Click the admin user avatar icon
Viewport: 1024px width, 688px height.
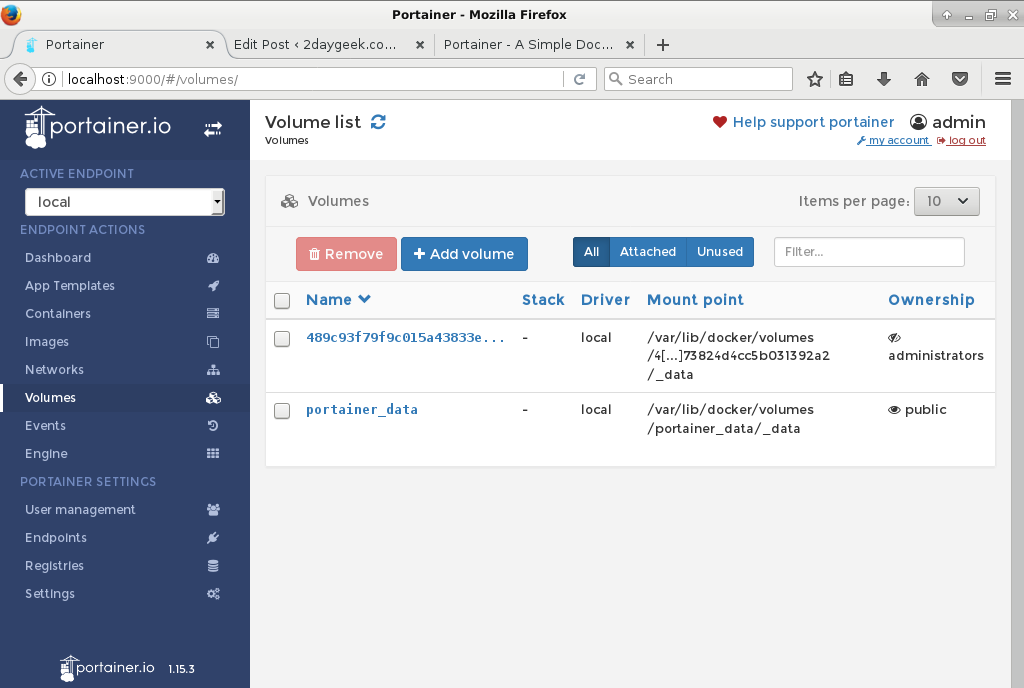click(x=918, y=122)
